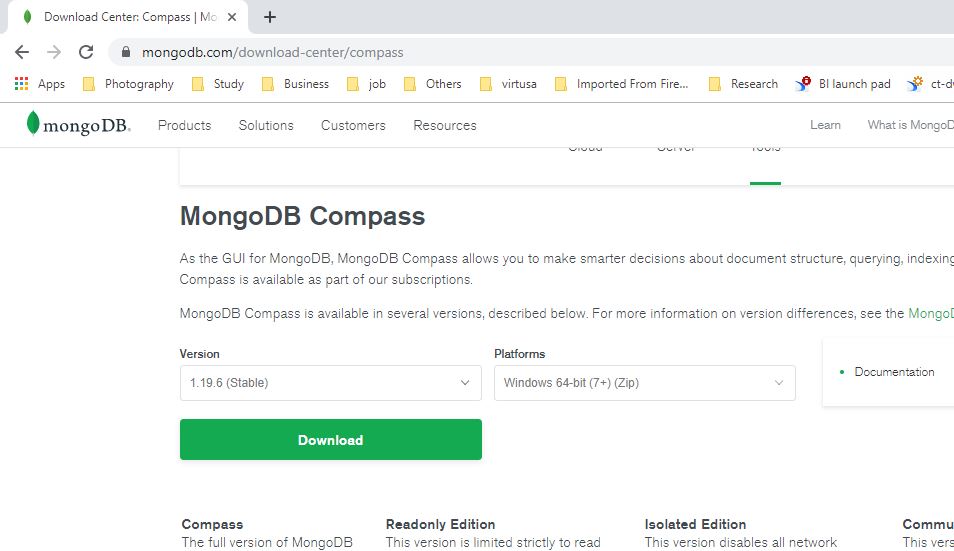The width and height of the screenshot is (954, 551).
Task: Click the Compass edition heading
Action: pos(212,524)
